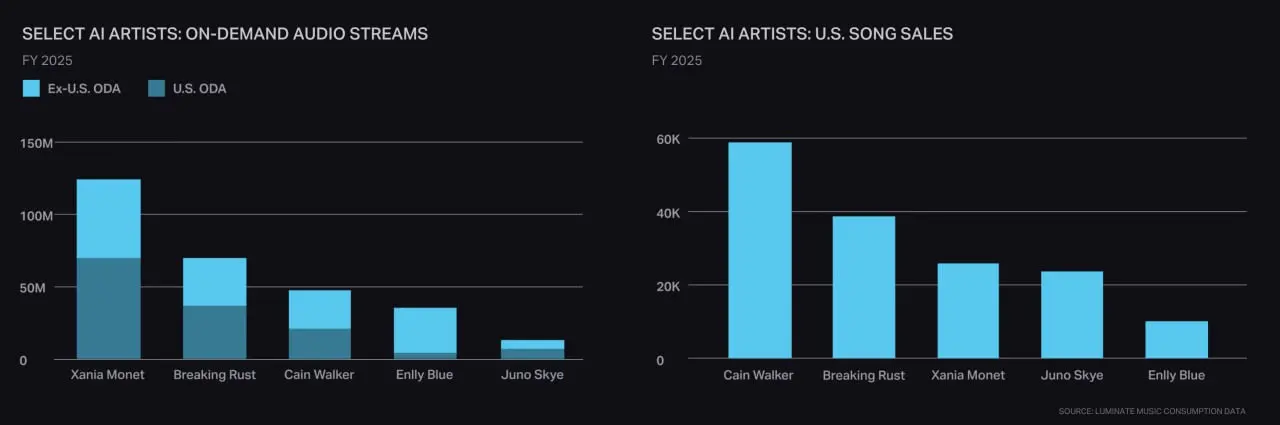This screenshot has height=425, width=1280.
Task: Click Juno Skye's song sales bar
Action: click(1072, 315)
